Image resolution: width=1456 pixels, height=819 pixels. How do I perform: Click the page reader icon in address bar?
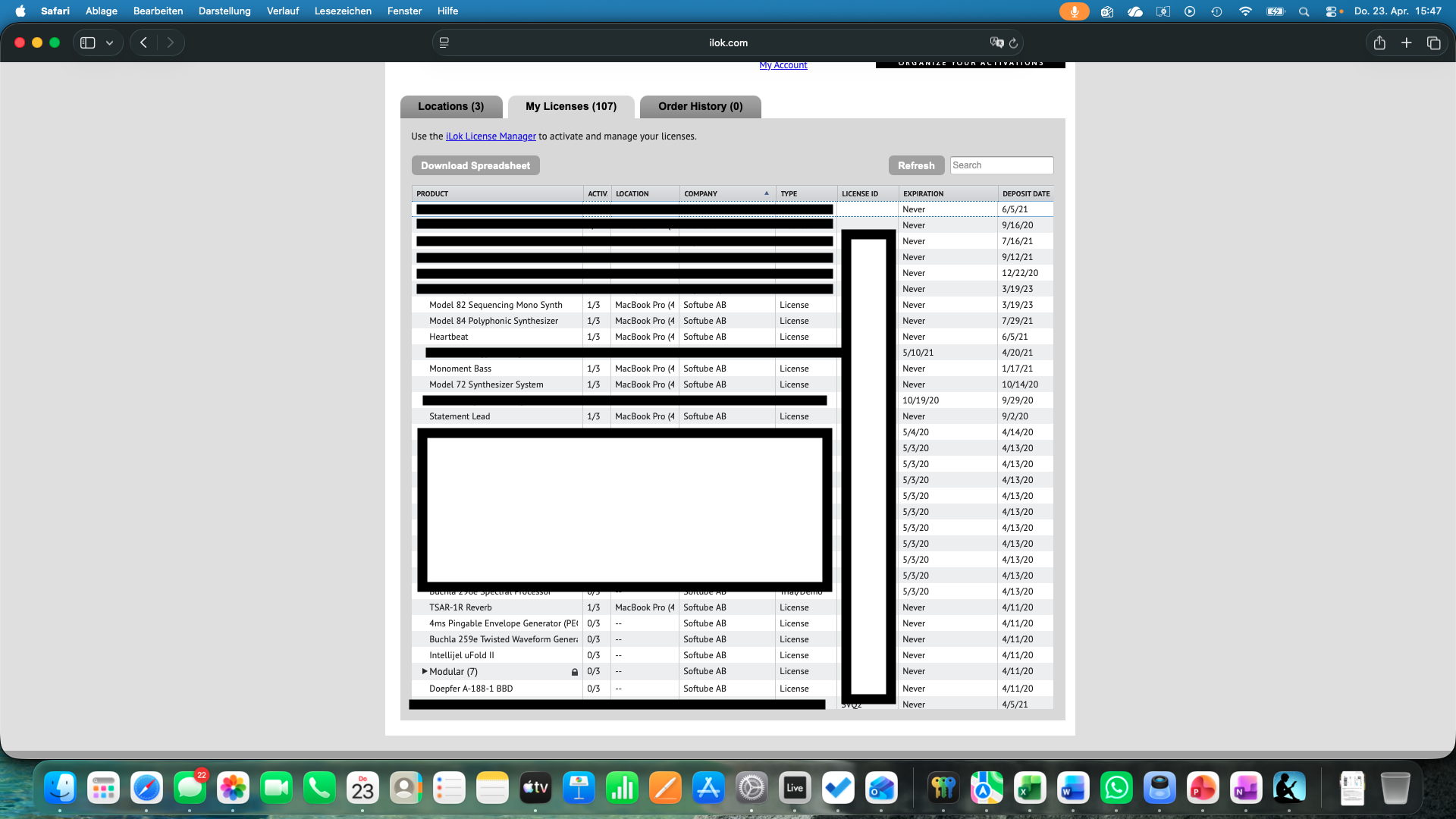tap(444, 43)
